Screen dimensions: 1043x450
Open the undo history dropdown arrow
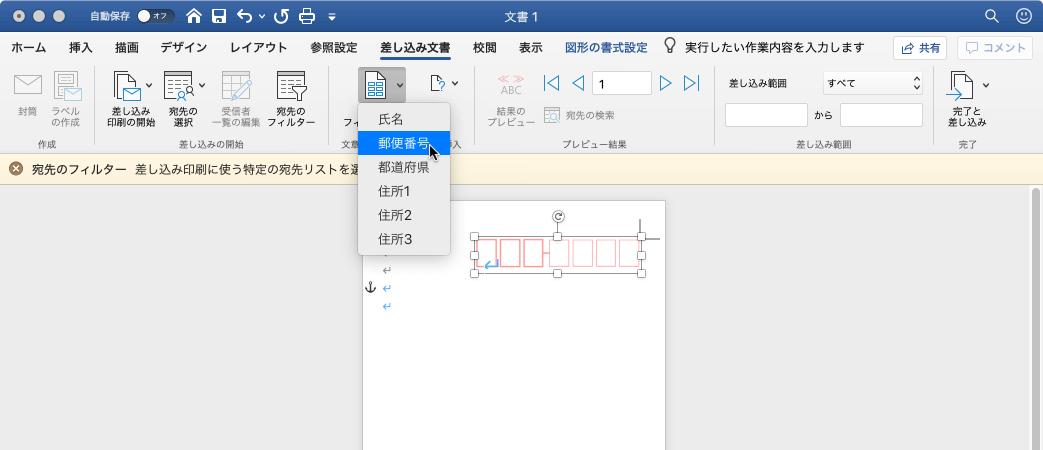[261, 16]
